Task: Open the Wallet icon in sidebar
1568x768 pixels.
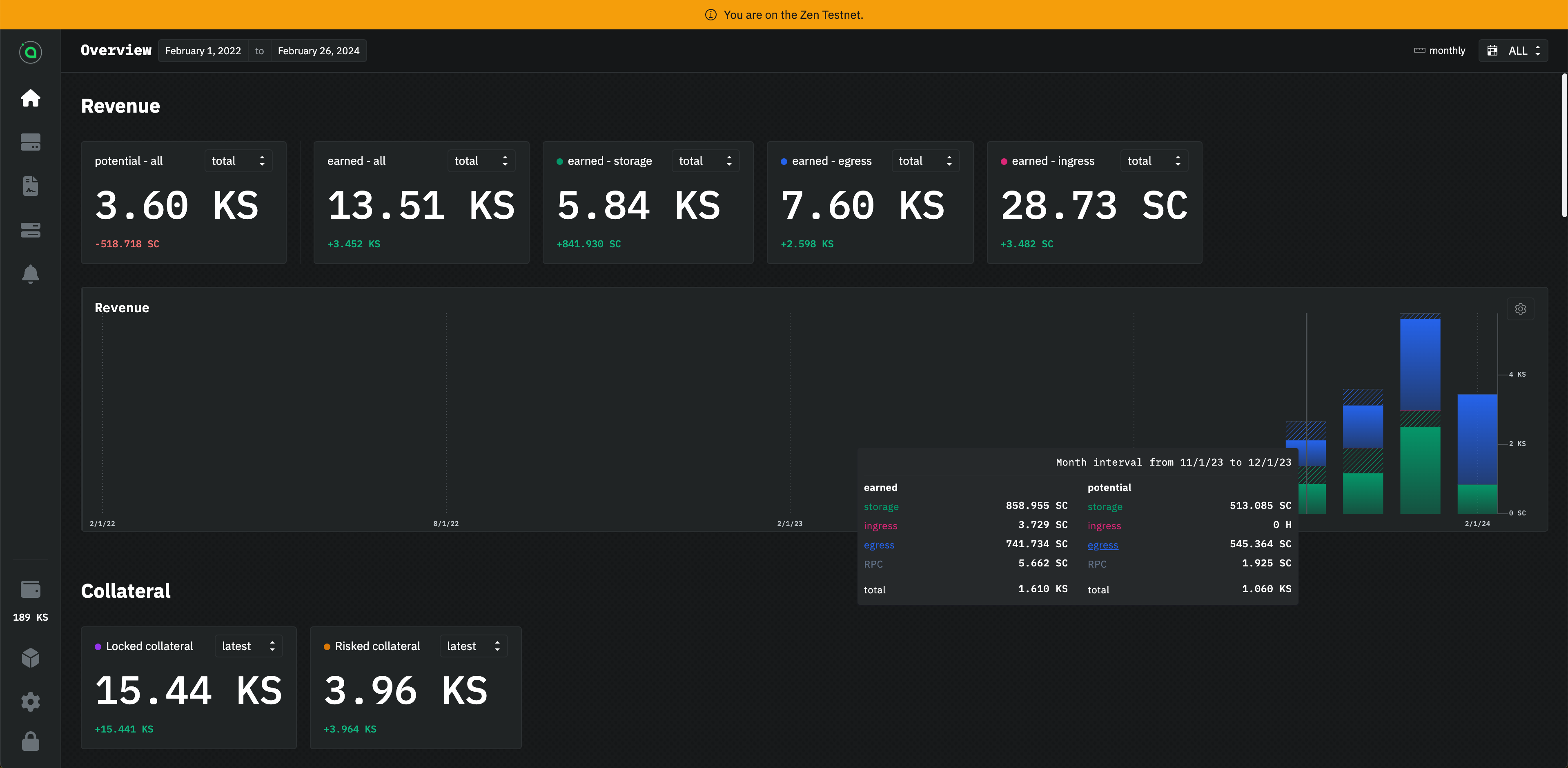Action: [31, 589]
